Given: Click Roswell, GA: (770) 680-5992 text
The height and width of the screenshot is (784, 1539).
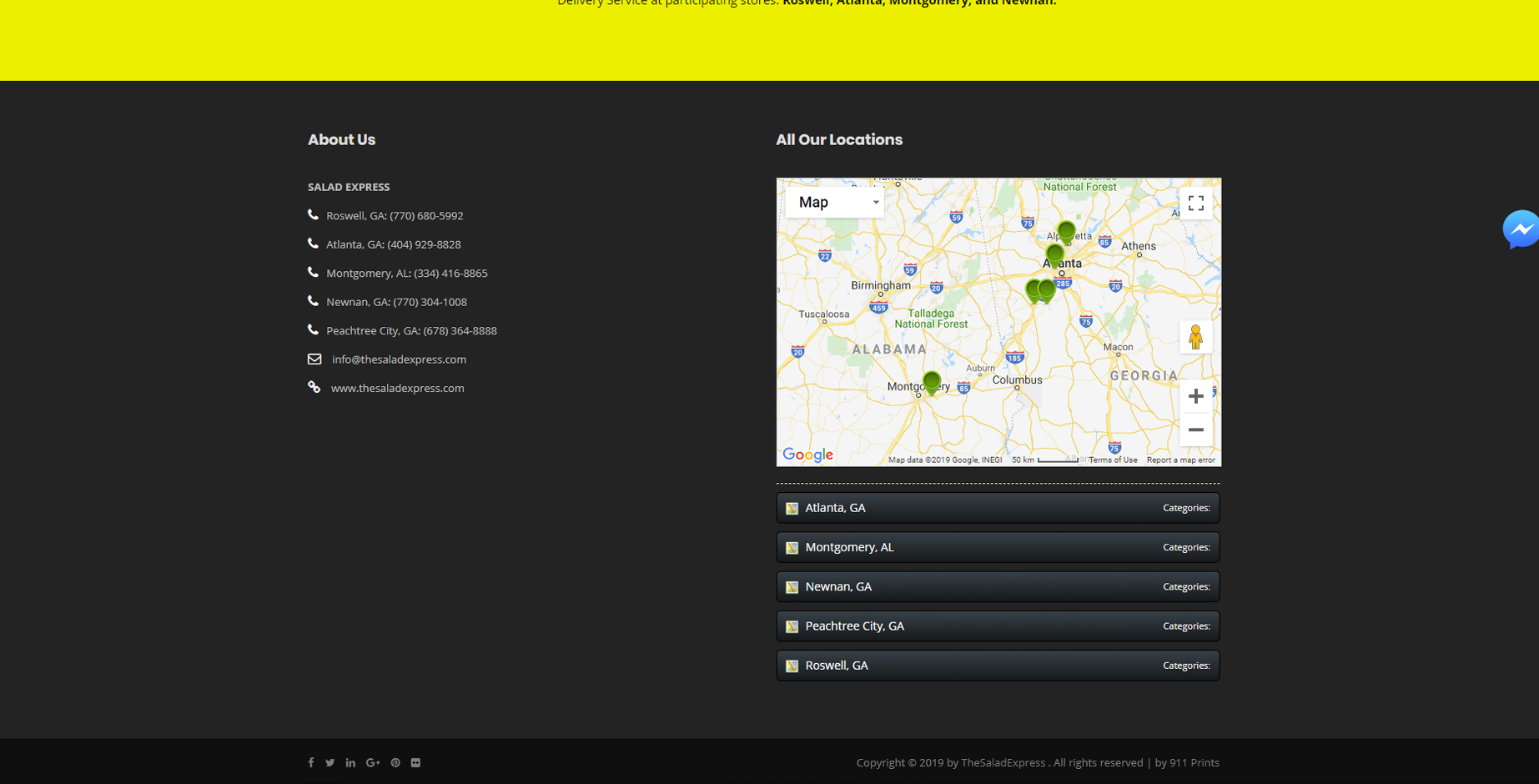Looking at the screenshot, I should [x=395, y=215].
